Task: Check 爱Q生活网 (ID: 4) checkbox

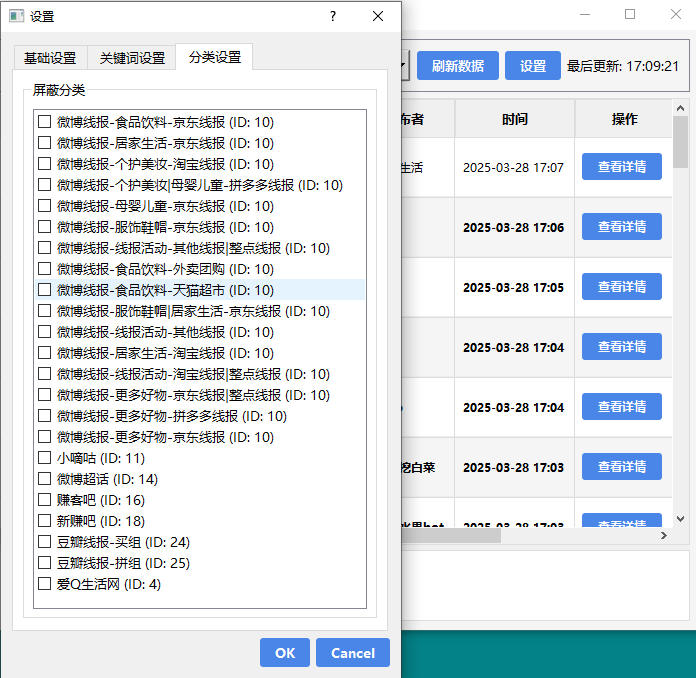Action: tap(44, 584)
